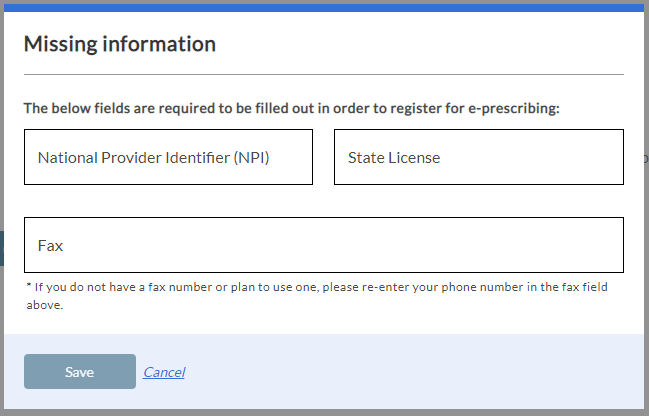The width and height of the screenshot is (649, 416).
Task: Click the National Provider Identifier (NPI) field
Action: 168,157
